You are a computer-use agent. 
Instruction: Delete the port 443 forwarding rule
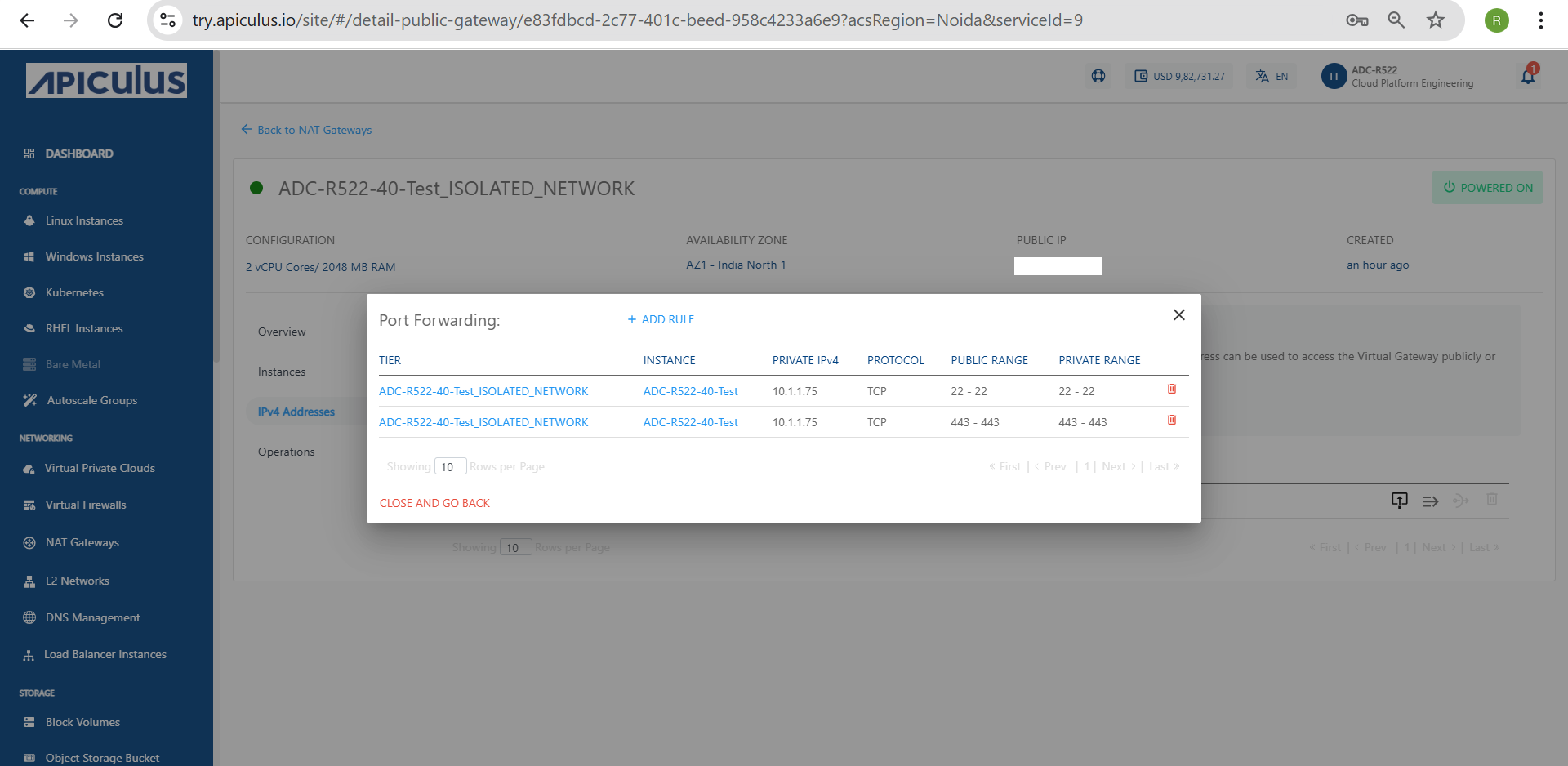click(1171, 421)
